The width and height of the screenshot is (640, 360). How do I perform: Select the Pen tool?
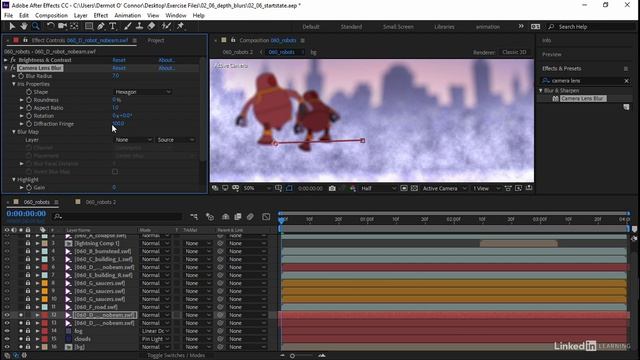tap(101, 26)
